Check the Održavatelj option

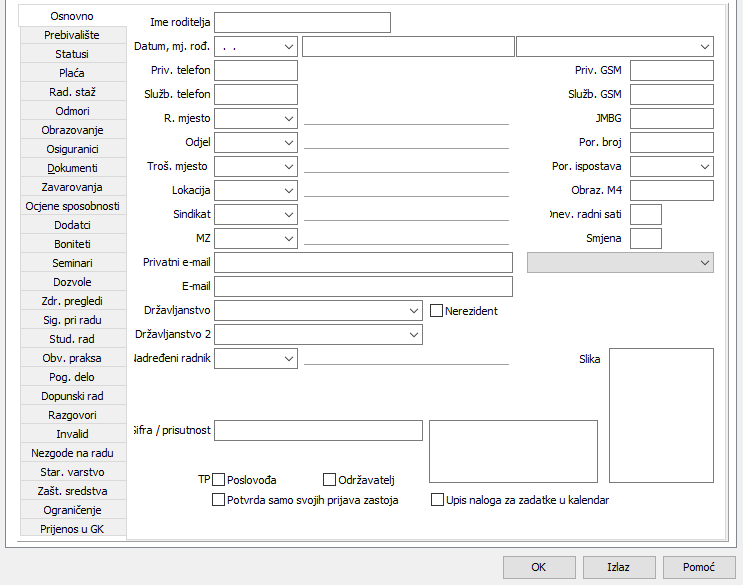pos(330,480)
